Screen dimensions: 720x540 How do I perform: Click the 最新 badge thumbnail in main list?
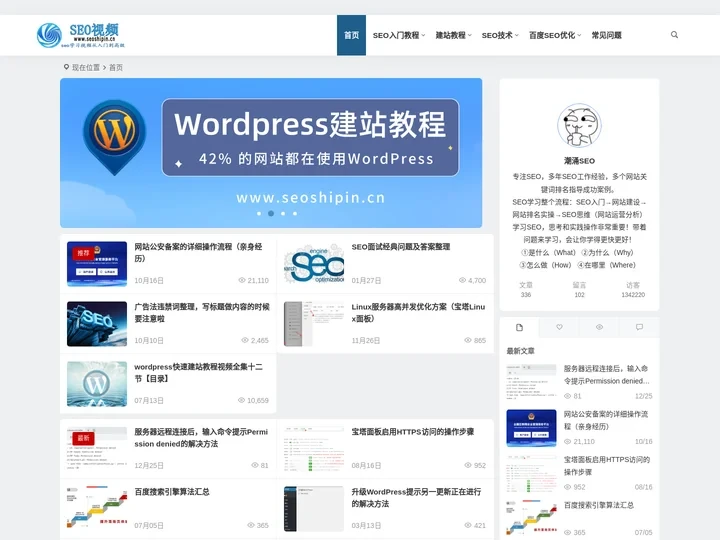coord(97,449)
